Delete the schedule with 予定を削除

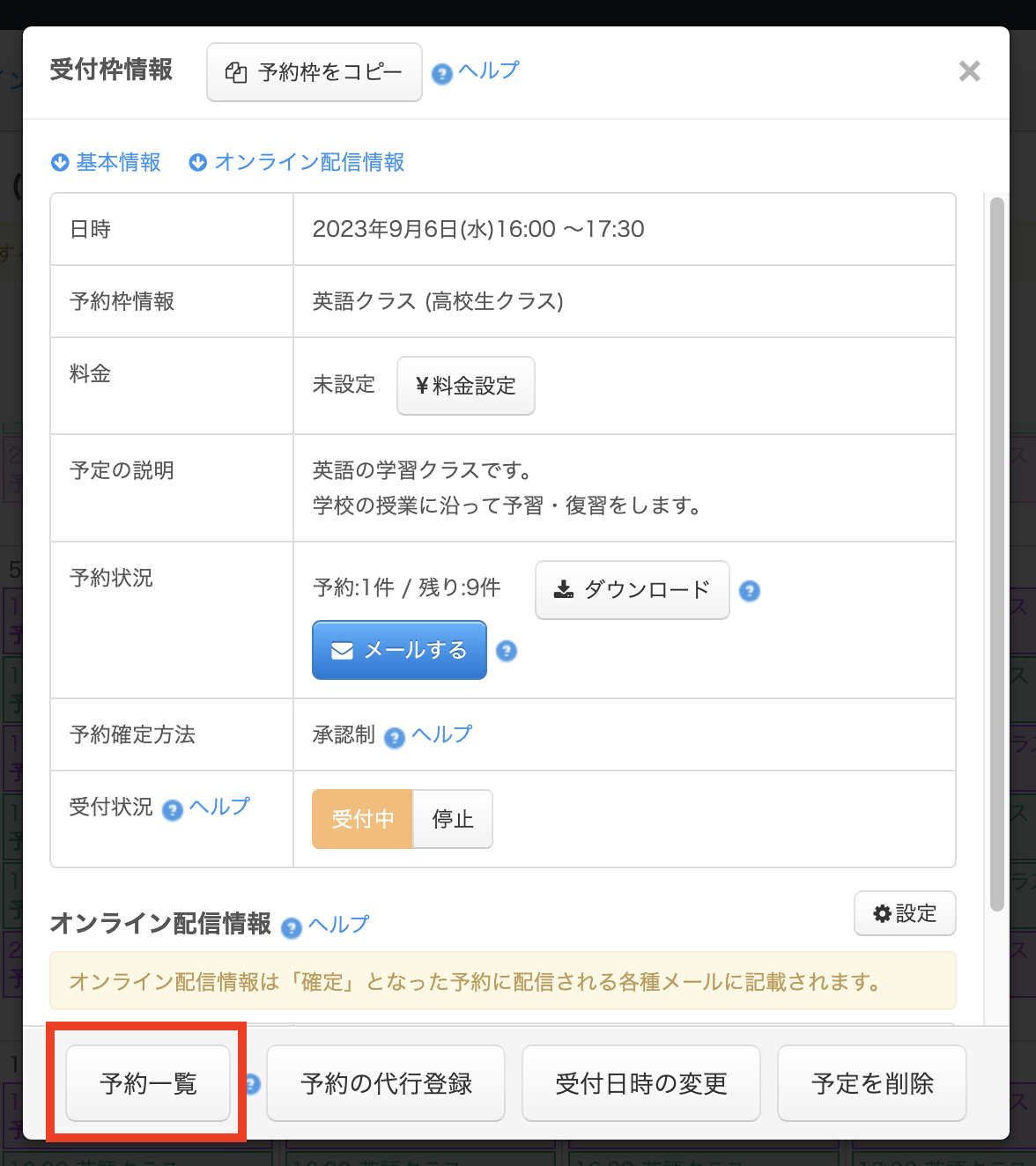pyautogui.click(x=871, y=1083)
